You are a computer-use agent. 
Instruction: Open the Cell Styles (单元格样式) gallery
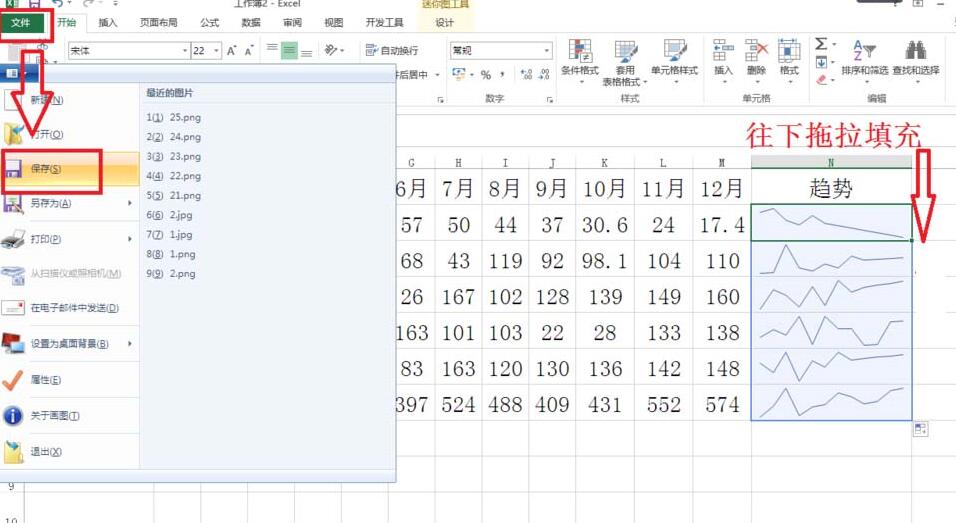tap(674, 52)
